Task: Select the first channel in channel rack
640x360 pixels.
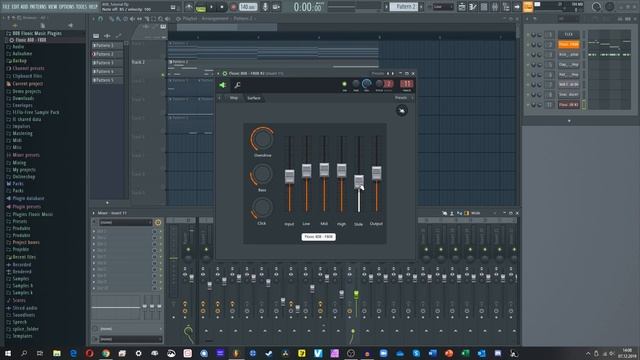Action: coord(569,34)
